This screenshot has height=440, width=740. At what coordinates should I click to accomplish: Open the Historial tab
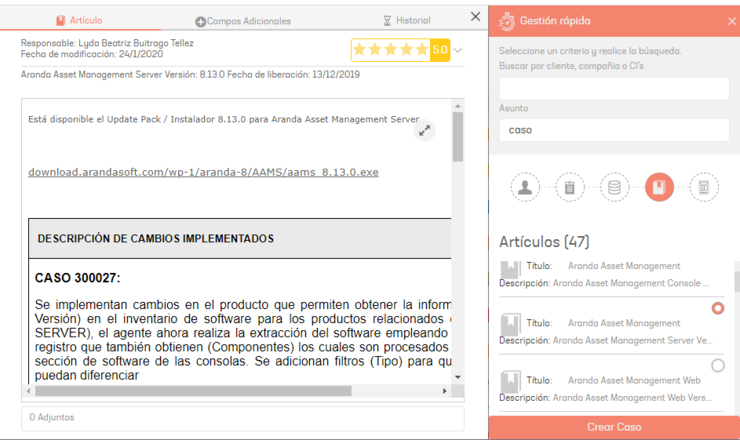[x=406, y=20]
